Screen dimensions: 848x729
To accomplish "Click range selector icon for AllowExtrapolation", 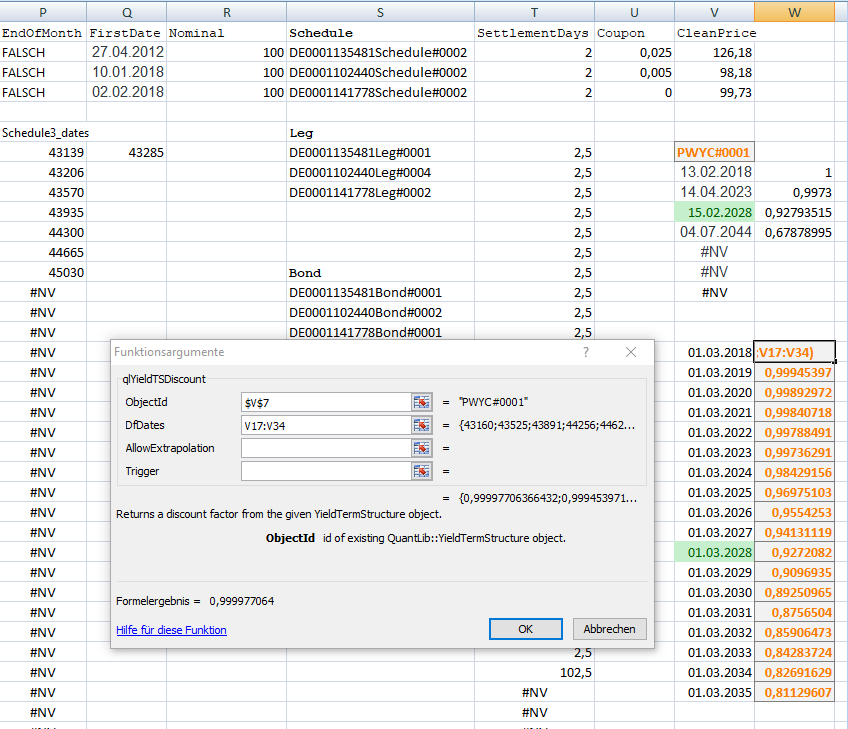I will click(422, 448).
